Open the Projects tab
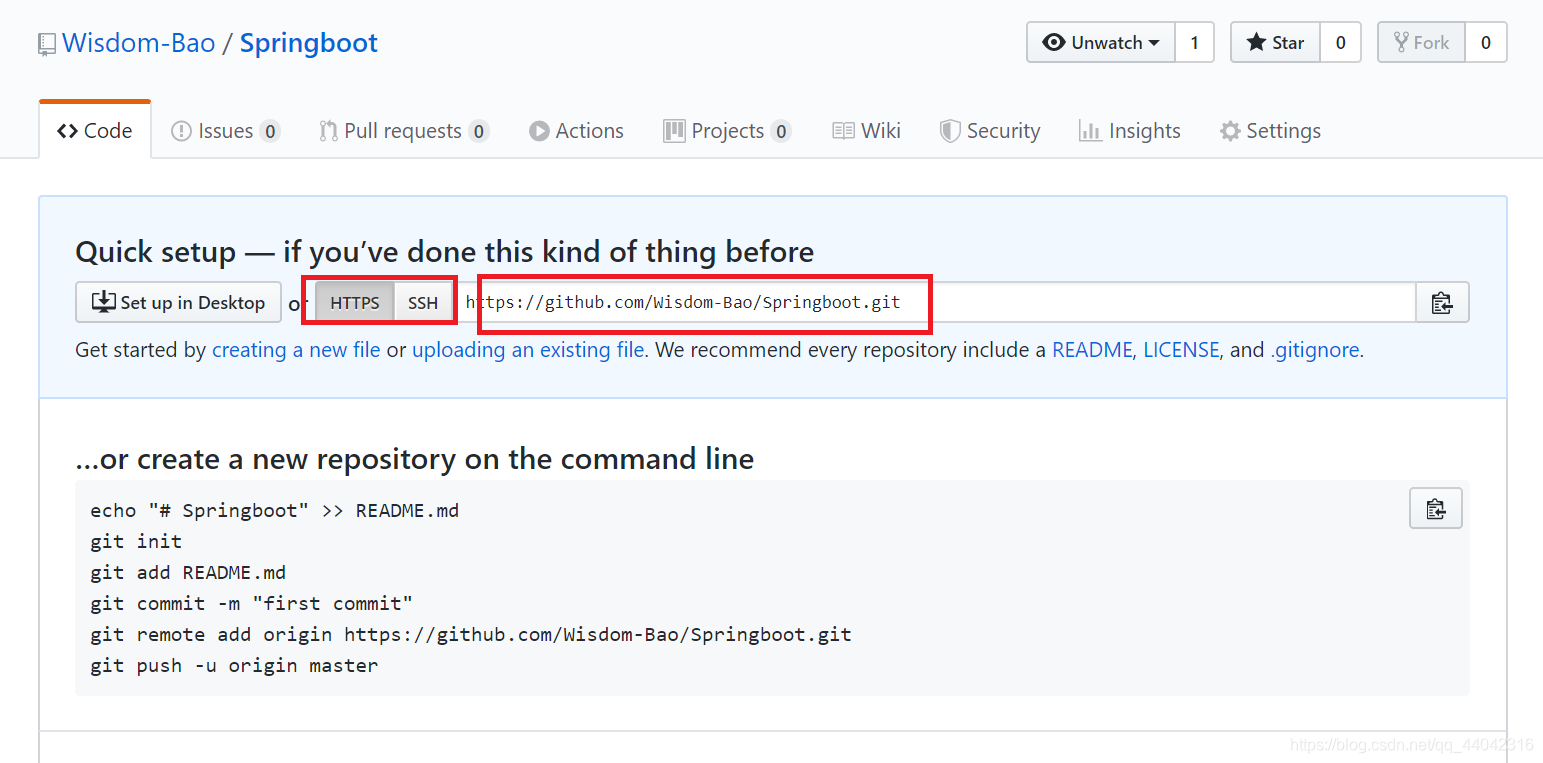Image resolution: width=1543 pixels, height=763 pixels. click(x=727, y=131)
